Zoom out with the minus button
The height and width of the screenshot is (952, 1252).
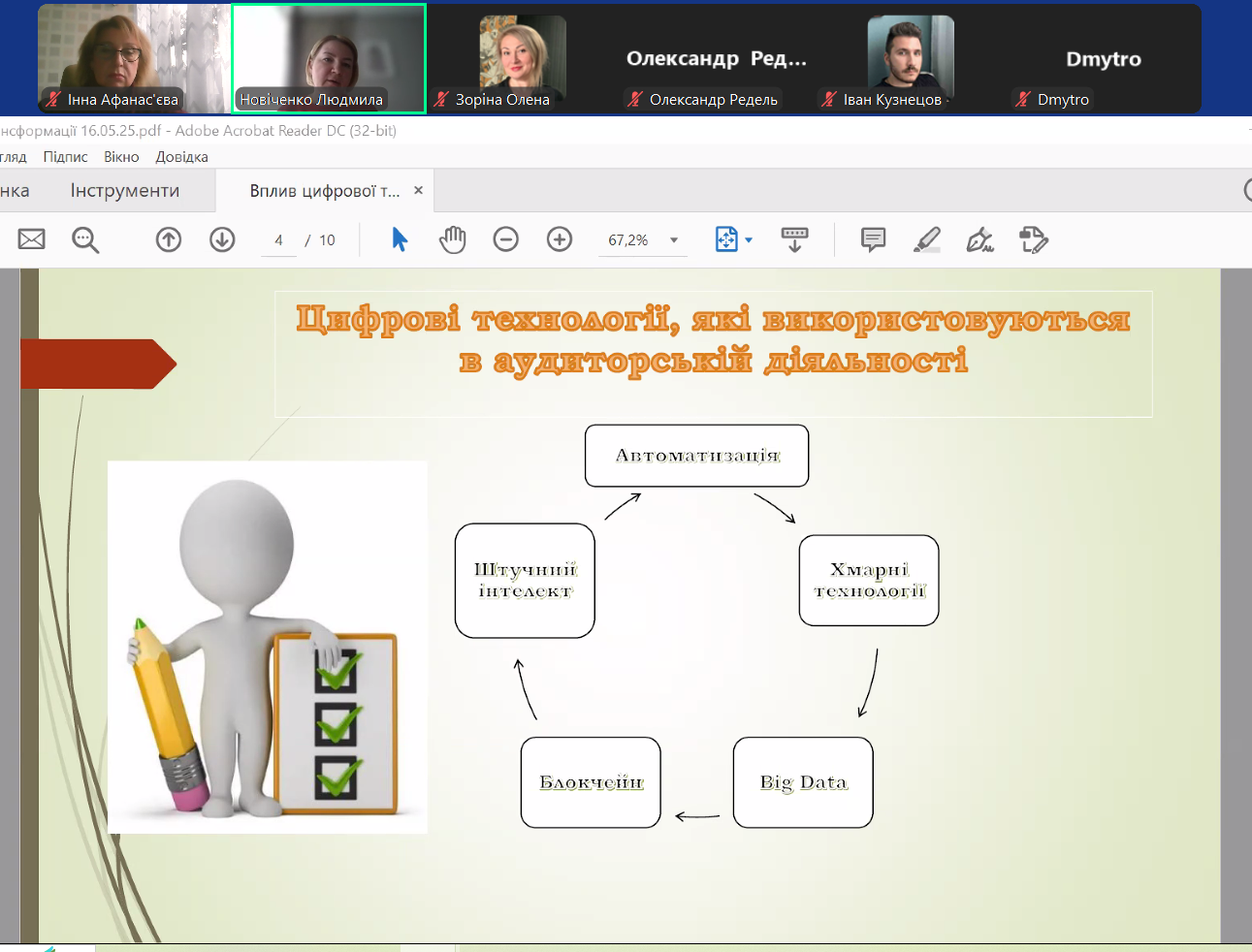(505, 239)
